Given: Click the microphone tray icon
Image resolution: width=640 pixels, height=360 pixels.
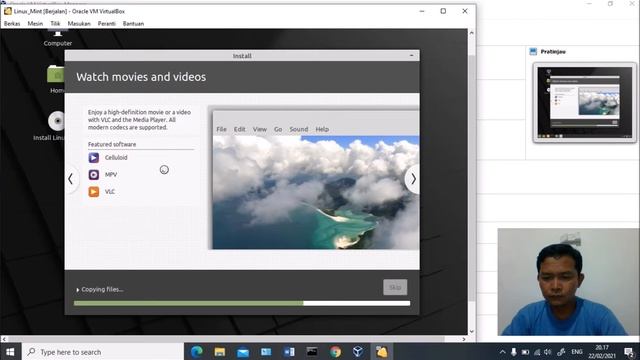Looking at the screenshot, I should 514,352.
